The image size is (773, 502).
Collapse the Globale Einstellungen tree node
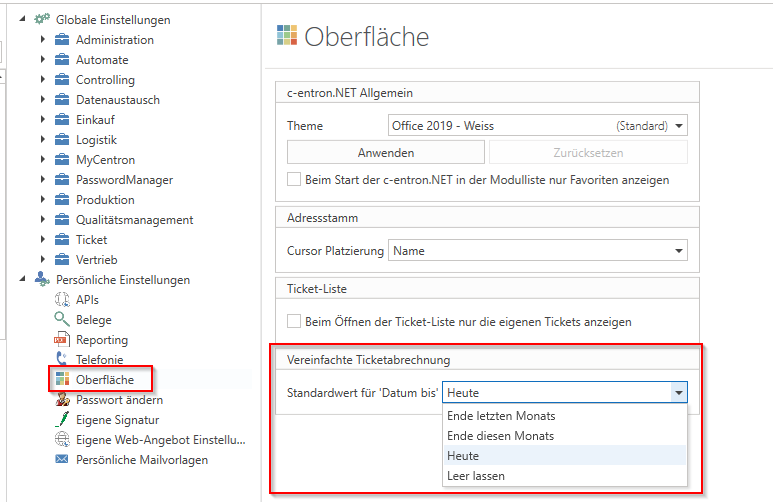point(23,20)
